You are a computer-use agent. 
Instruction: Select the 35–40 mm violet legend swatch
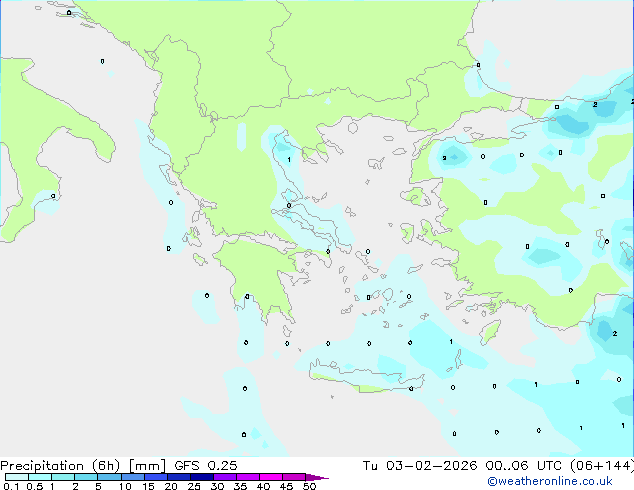click(x=247, y=477)
